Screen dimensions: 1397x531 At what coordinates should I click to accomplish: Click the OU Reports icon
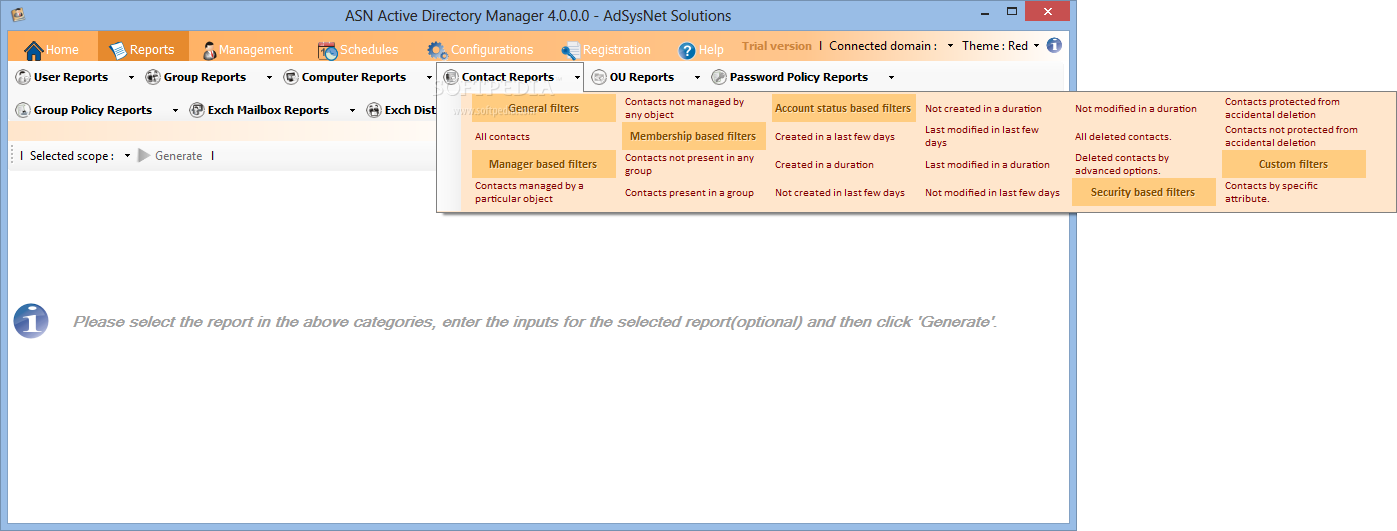pos(599,77)
